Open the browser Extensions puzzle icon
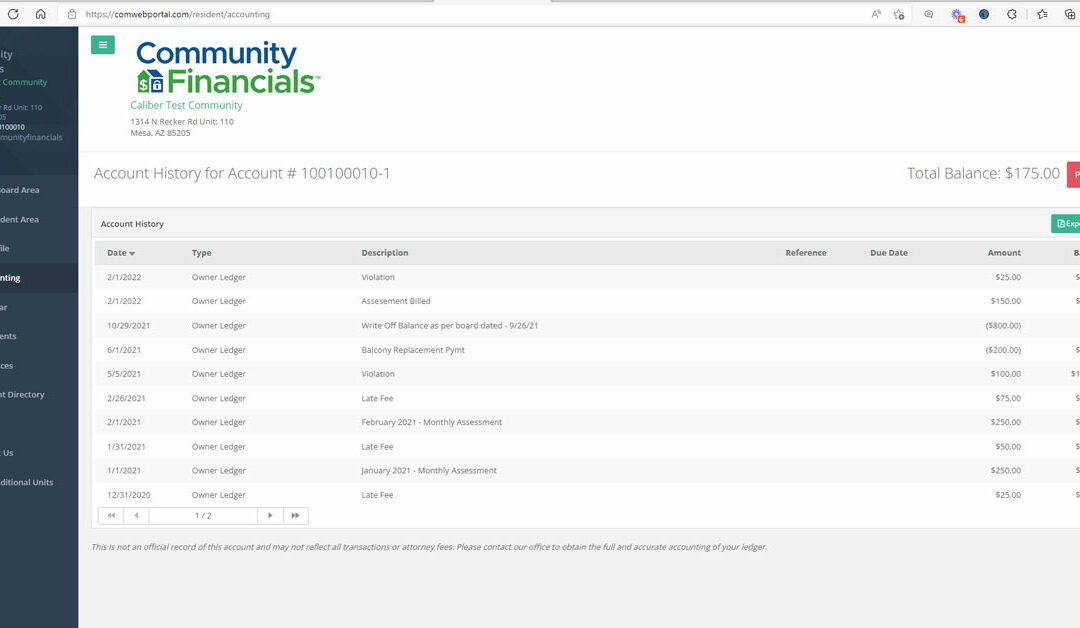1080x628 pixels. [1012, 14]
